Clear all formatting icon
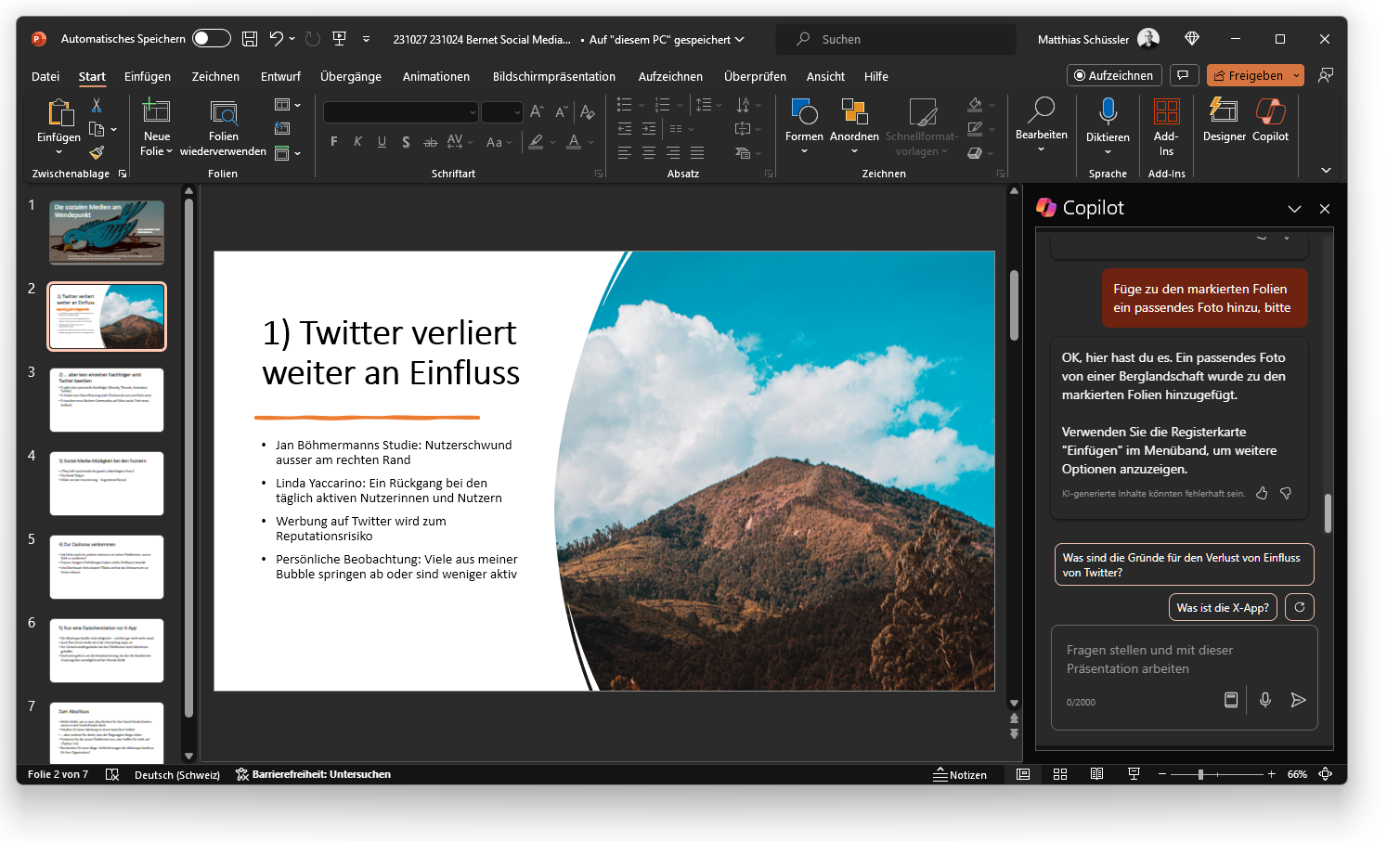This screenshot has width=1400, height=841. tap(587, 112)
